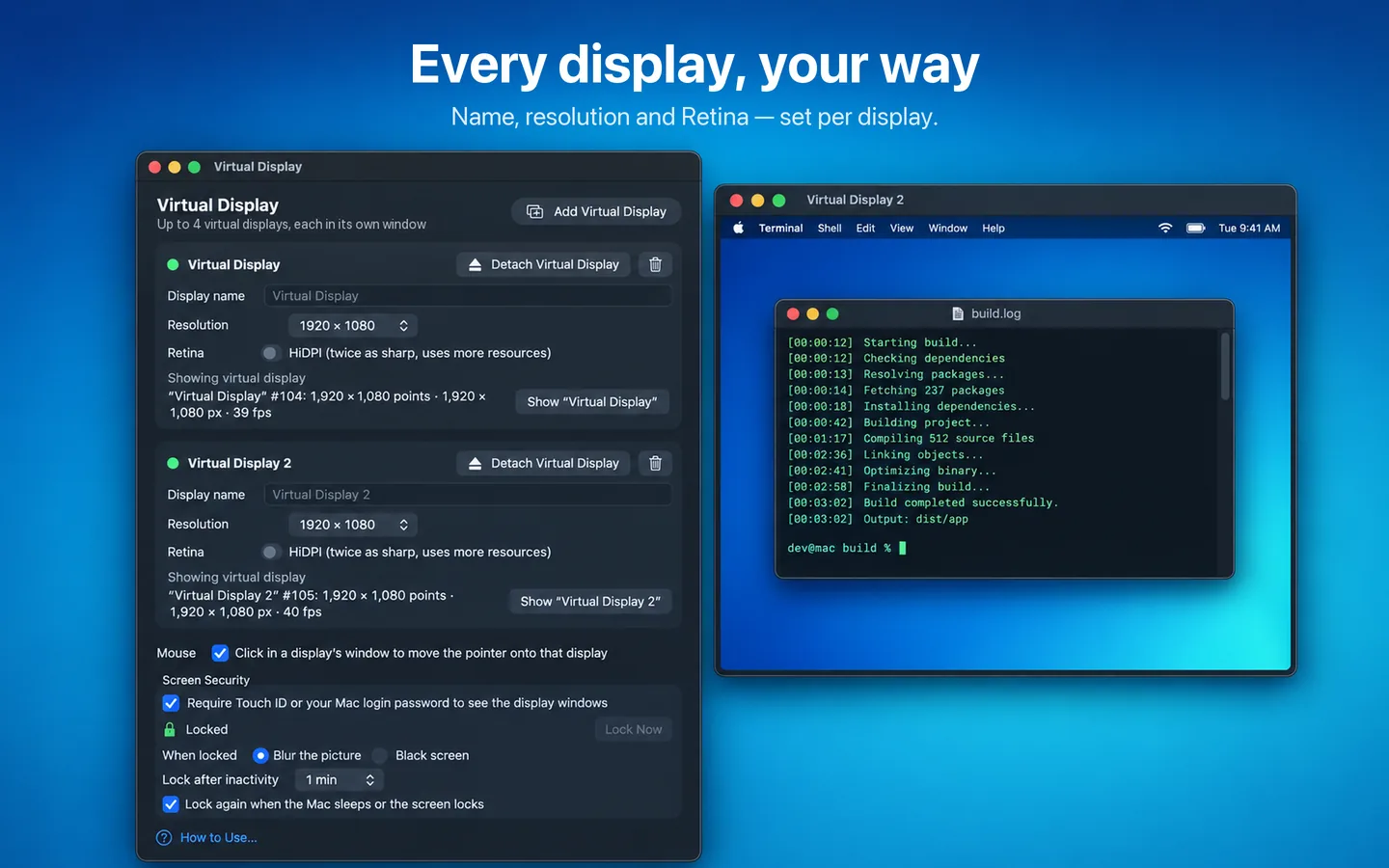Delete Virtual Display 2 with its trash icon
The image size is (1389, 868).
(x=655, y=463)
